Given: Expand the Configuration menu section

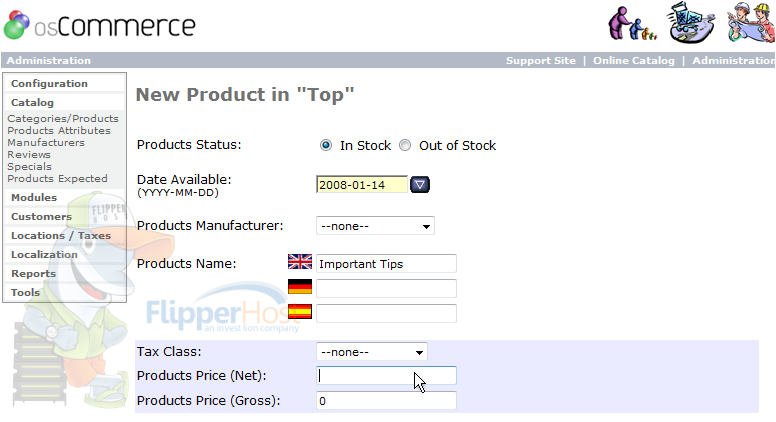Looking at the screenshot, I should coord(49,84).
